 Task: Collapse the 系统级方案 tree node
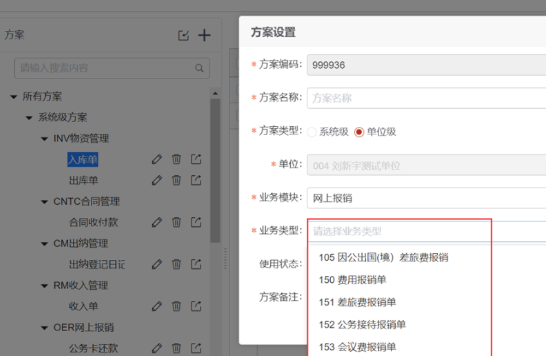(x=29, y=118)
